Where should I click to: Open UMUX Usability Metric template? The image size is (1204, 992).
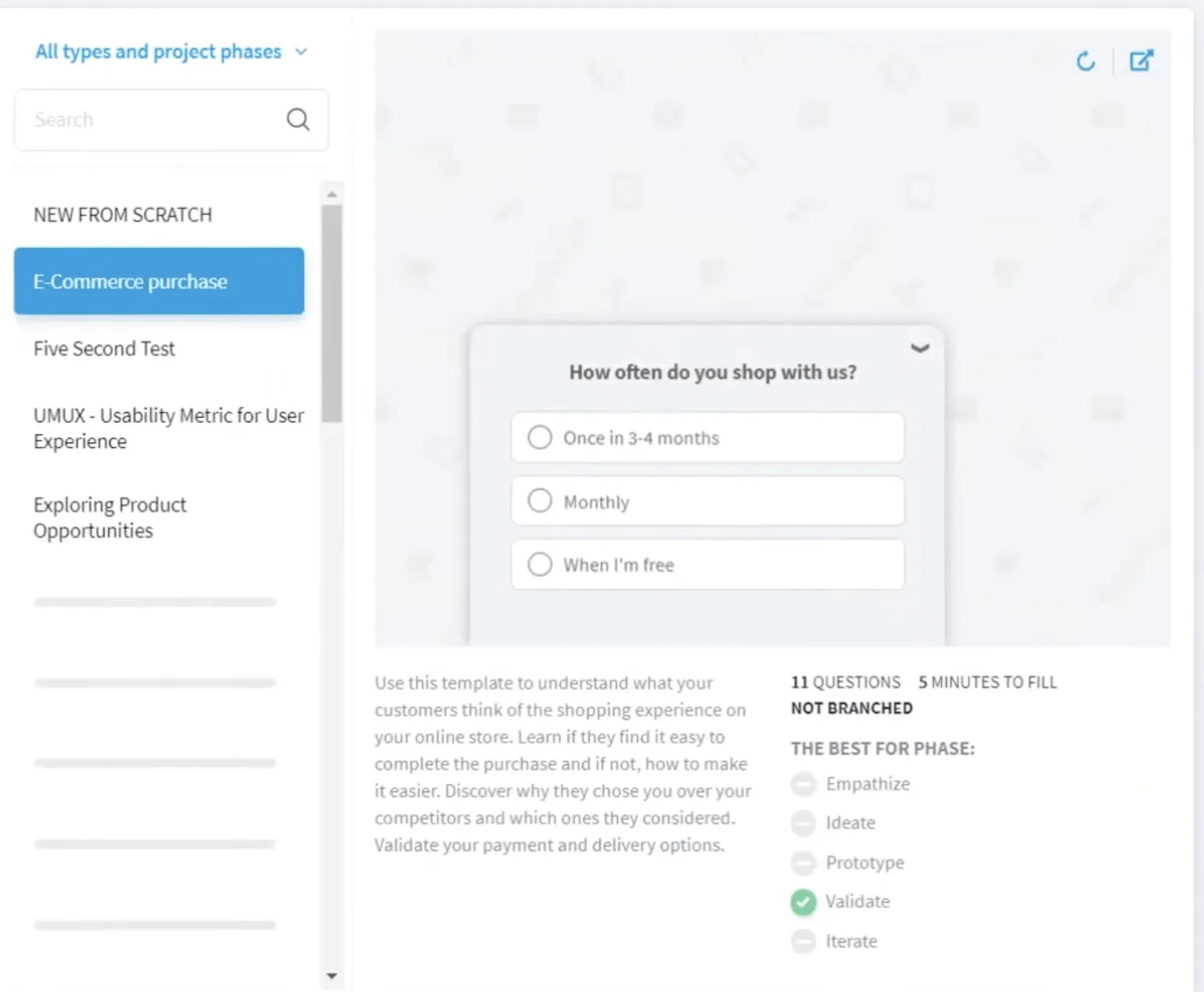(169, 428)
